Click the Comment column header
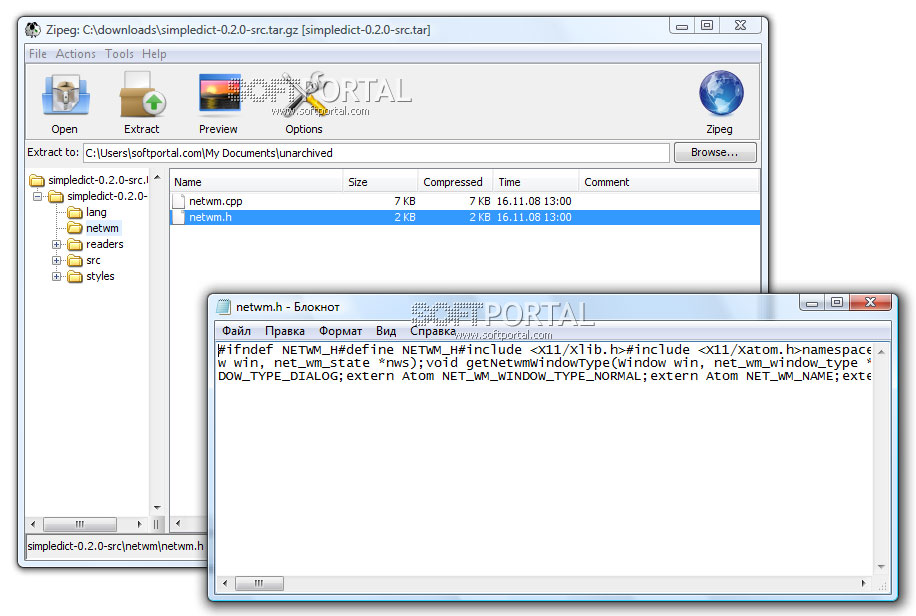 [x=669, y=182]
